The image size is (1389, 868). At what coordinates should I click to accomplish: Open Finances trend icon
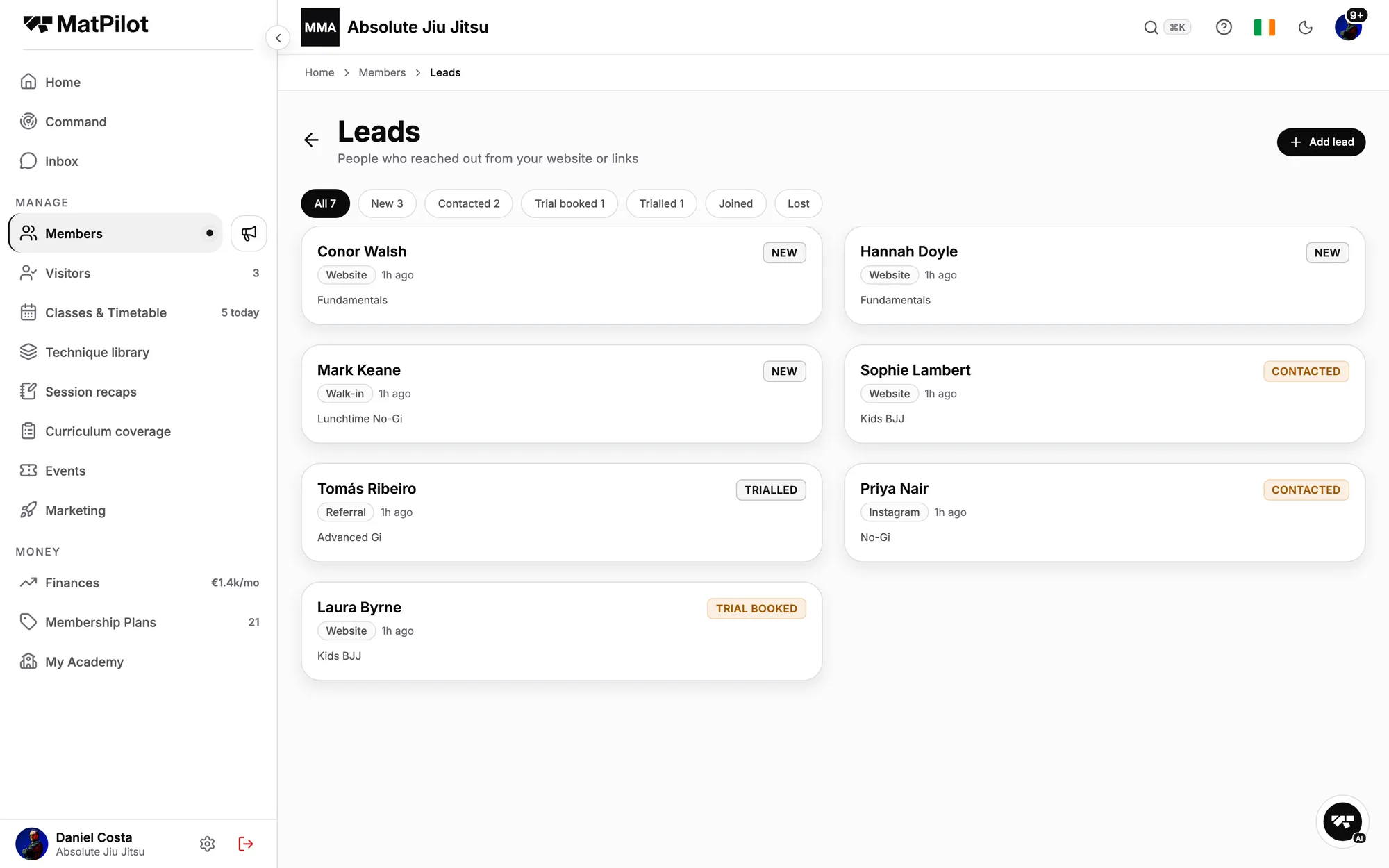(28, 583)
